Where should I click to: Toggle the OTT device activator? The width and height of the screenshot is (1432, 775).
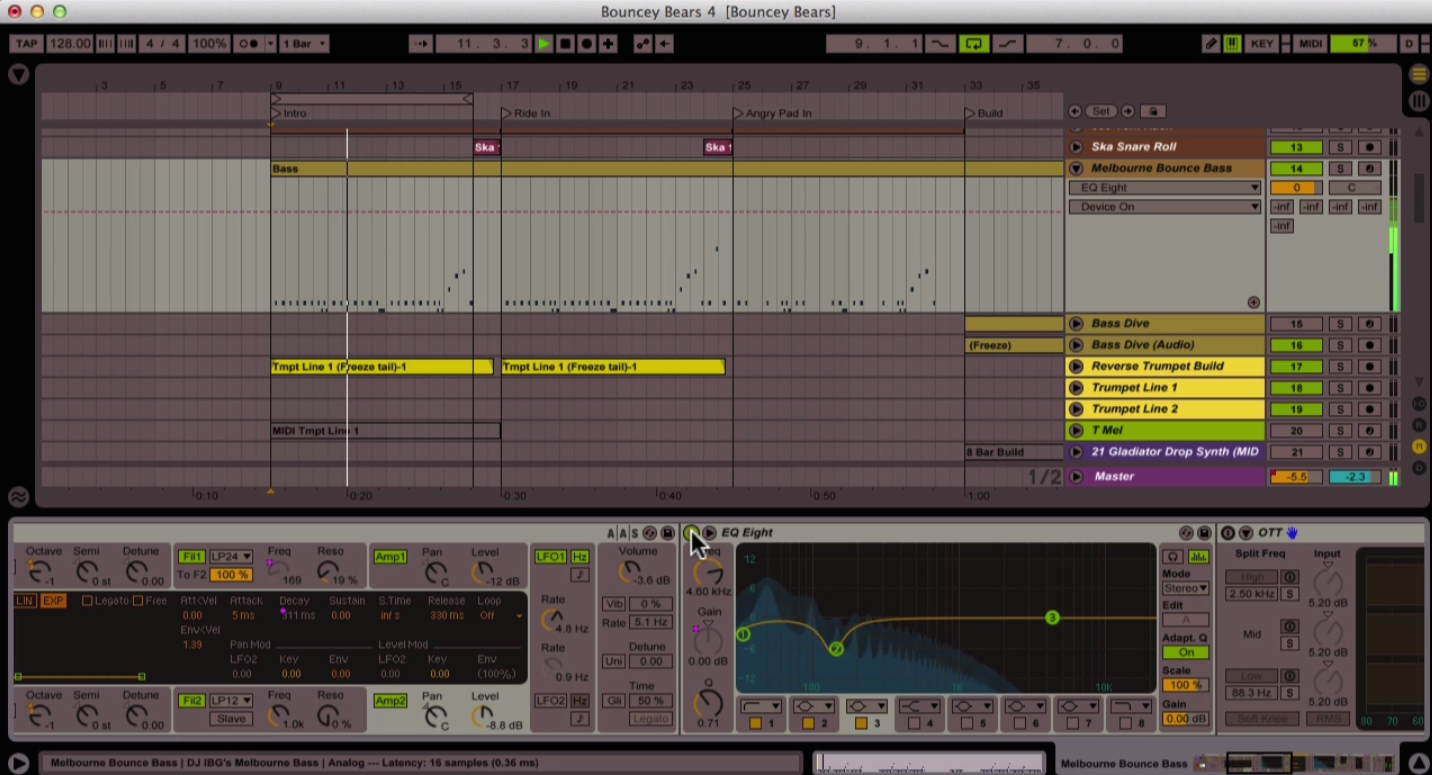point(1228,533)
